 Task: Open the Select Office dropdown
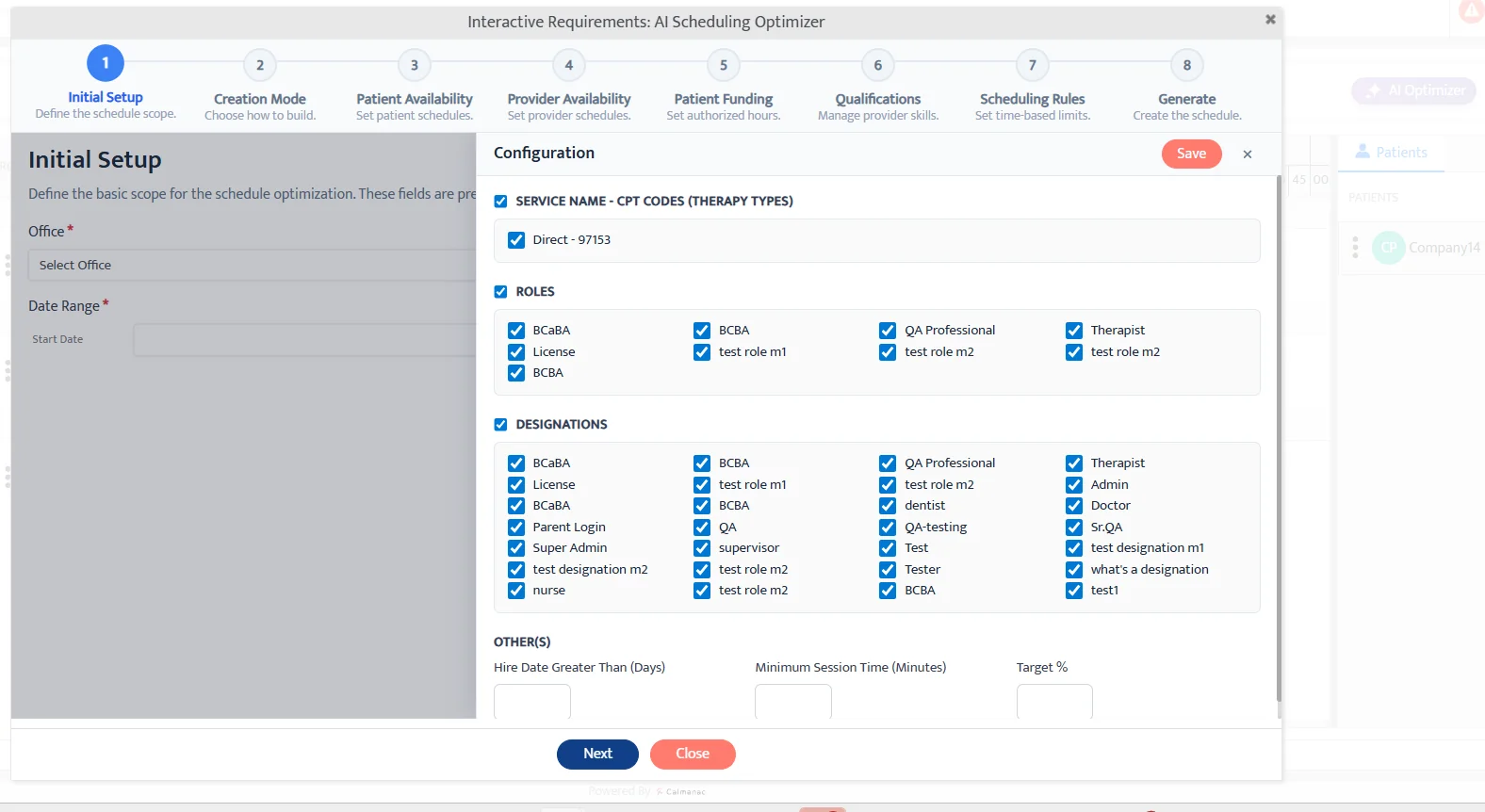(x=253, y=266)
